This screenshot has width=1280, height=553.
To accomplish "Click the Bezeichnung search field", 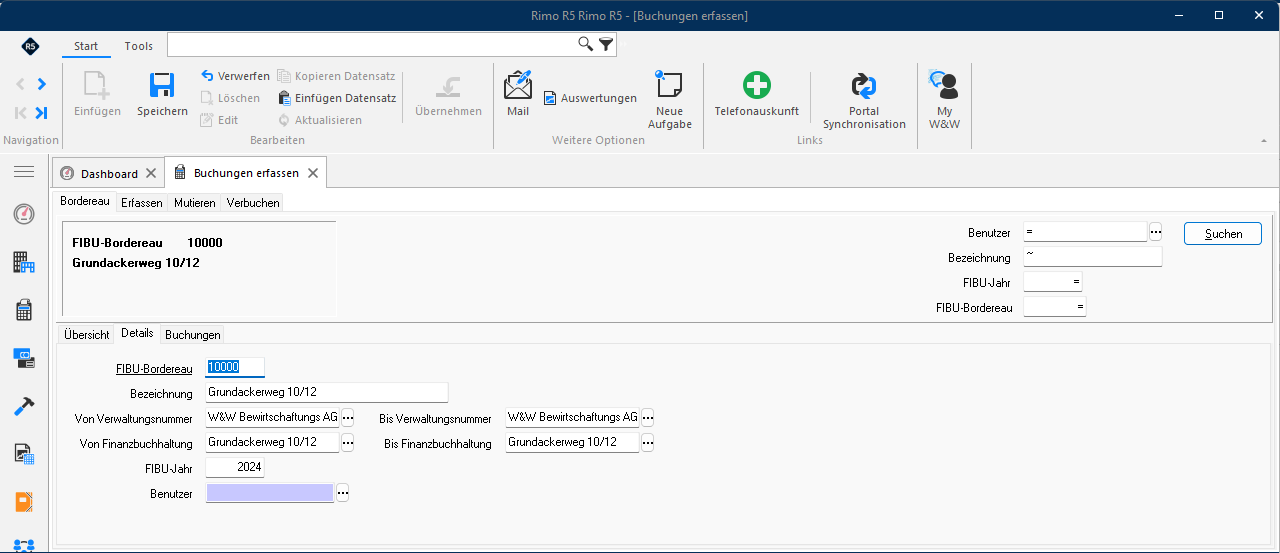I will pyautogui.click(x=1093, y=257).
